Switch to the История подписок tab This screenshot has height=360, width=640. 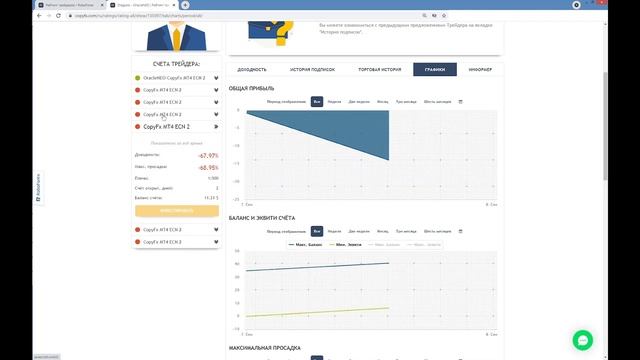(312, 70)
